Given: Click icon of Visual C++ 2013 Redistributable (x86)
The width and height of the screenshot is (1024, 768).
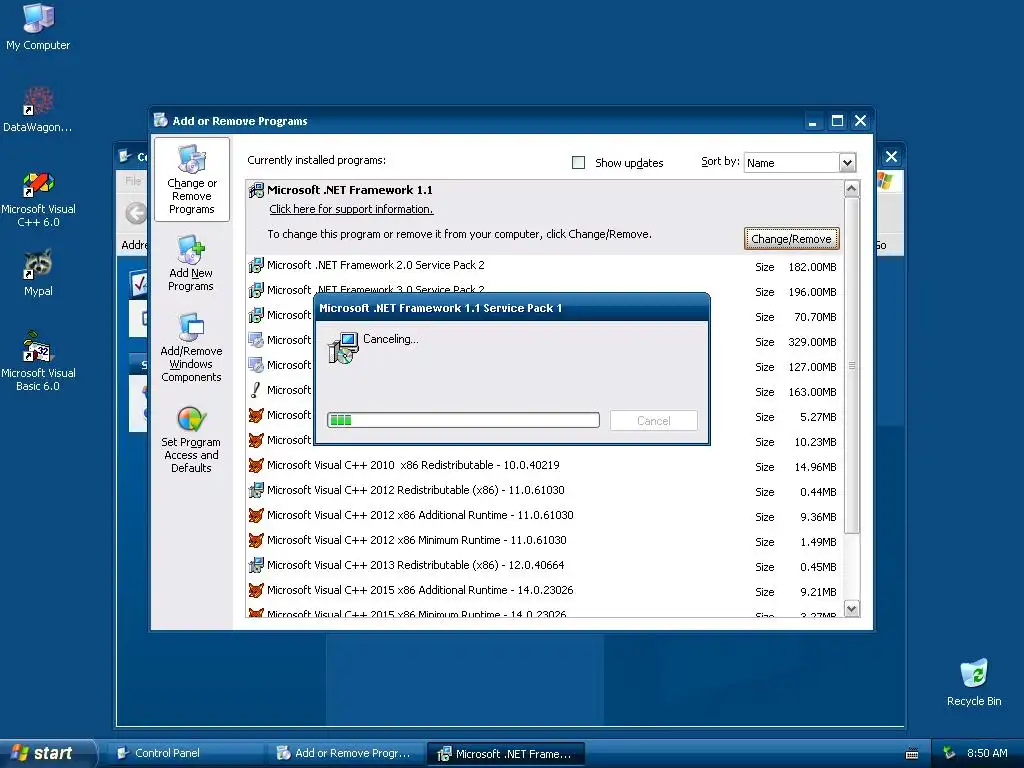Looking at the screenshot, I should [x=256, y=565].
